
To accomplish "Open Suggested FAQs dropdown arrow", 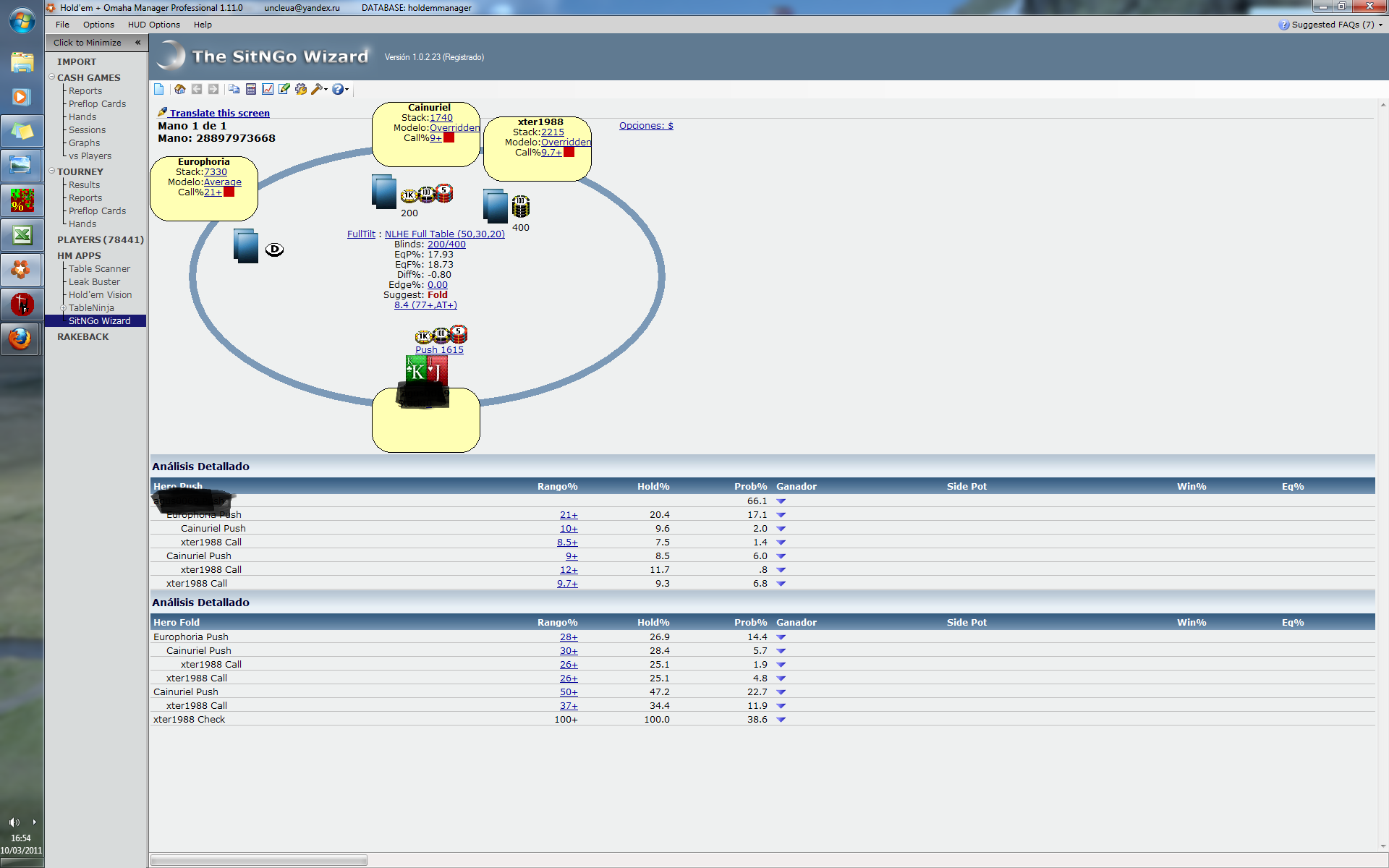I will 1380,25.
